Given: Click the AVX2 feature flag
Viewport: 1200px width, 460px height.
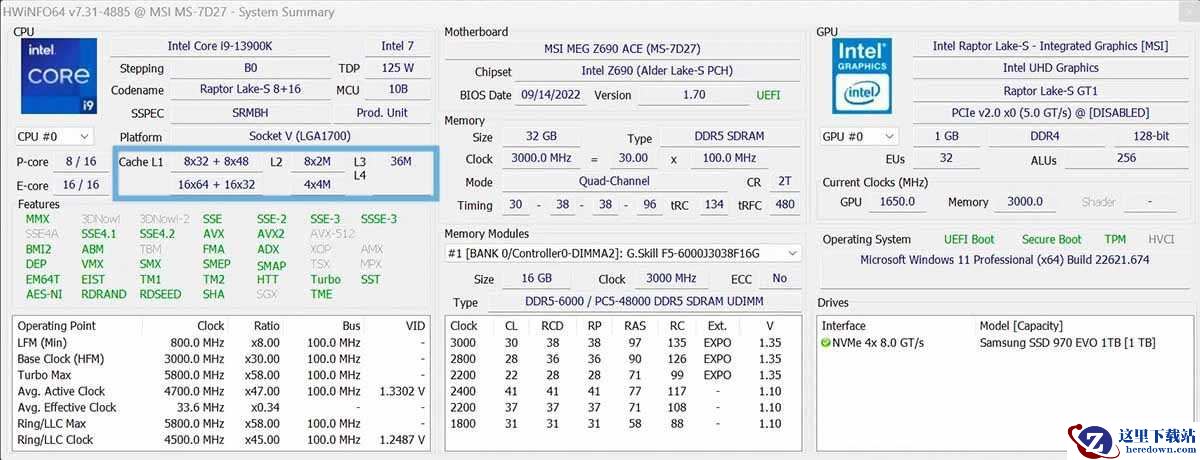Looking at the screenshot, I should coord(271,234).
